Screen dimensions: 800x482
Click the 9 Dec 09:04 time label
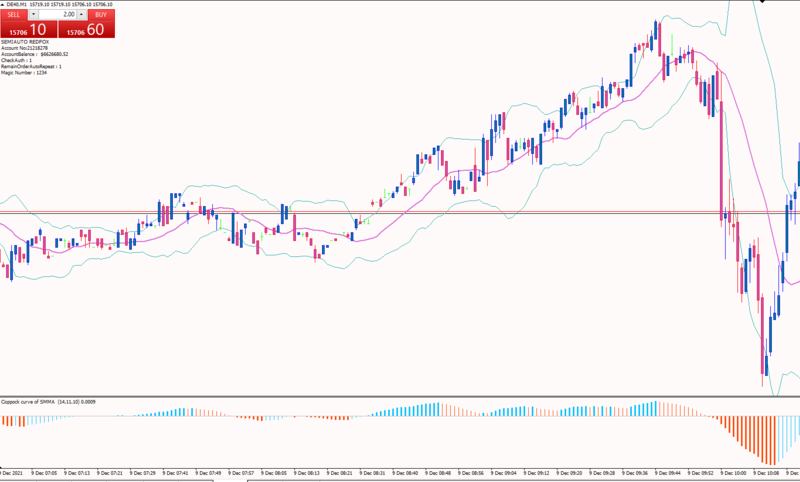[504, 473]
